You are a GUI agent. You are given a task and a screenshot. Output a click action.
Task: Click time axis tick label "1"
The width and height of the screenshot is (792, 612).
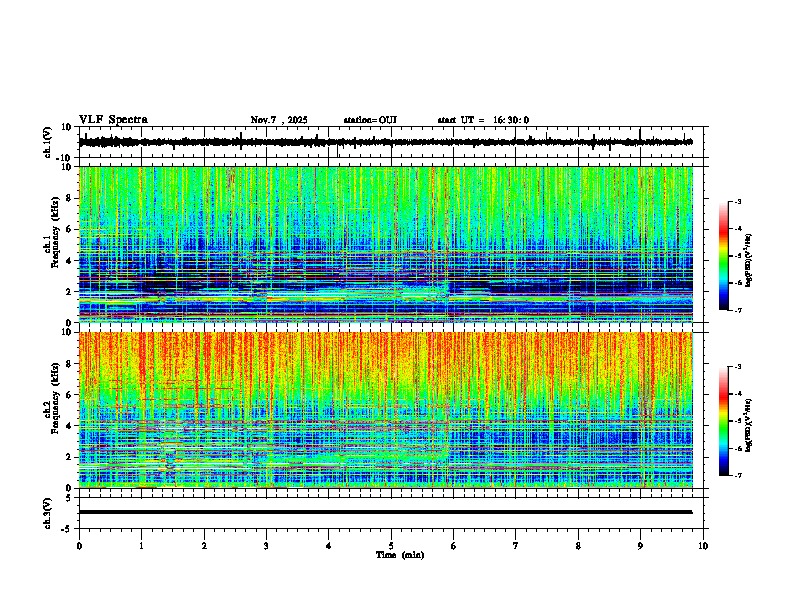point(141,546)
